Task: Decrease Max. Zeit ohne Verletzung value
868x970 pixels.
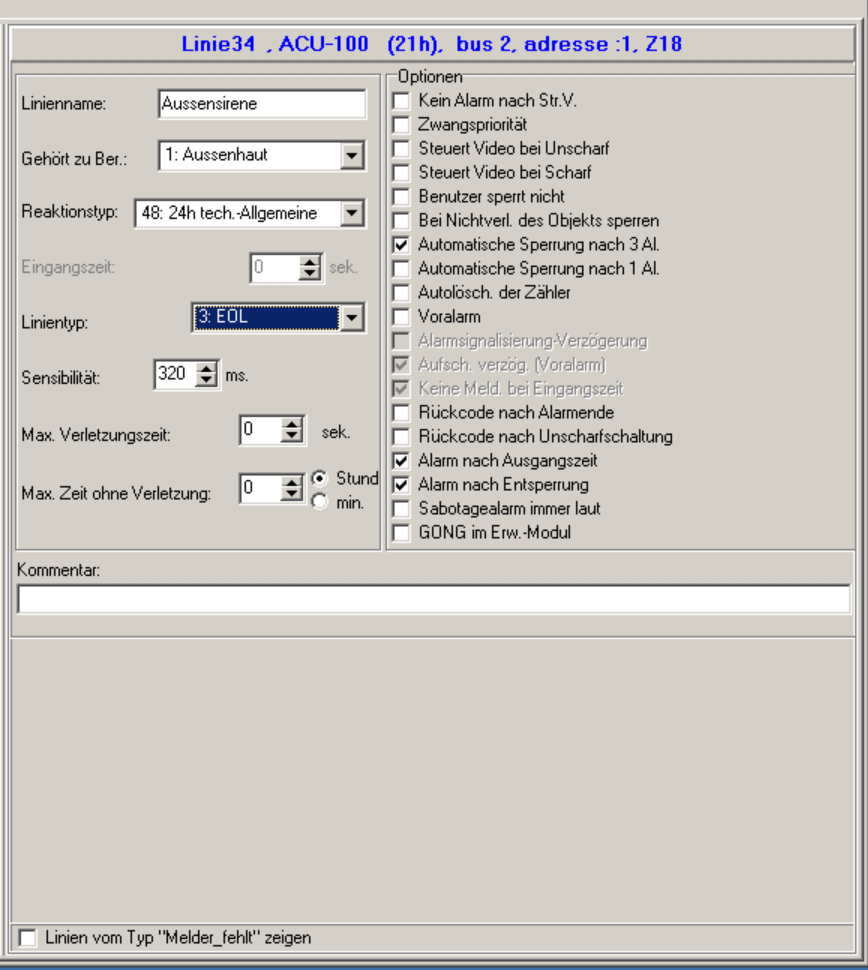Action: [292, 493]
